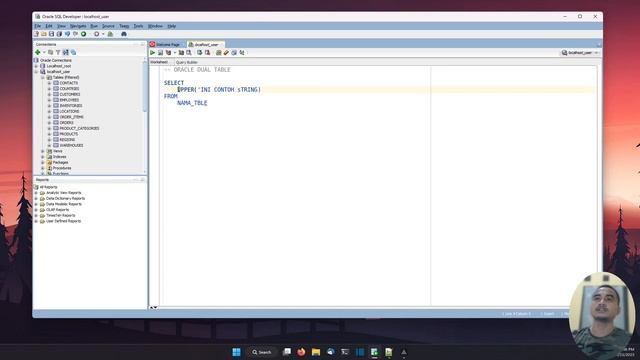The width and height of the screenshot is (640, 360).
Task: Open the Run Script dropdown arrow
Action: tap(175, 53)
